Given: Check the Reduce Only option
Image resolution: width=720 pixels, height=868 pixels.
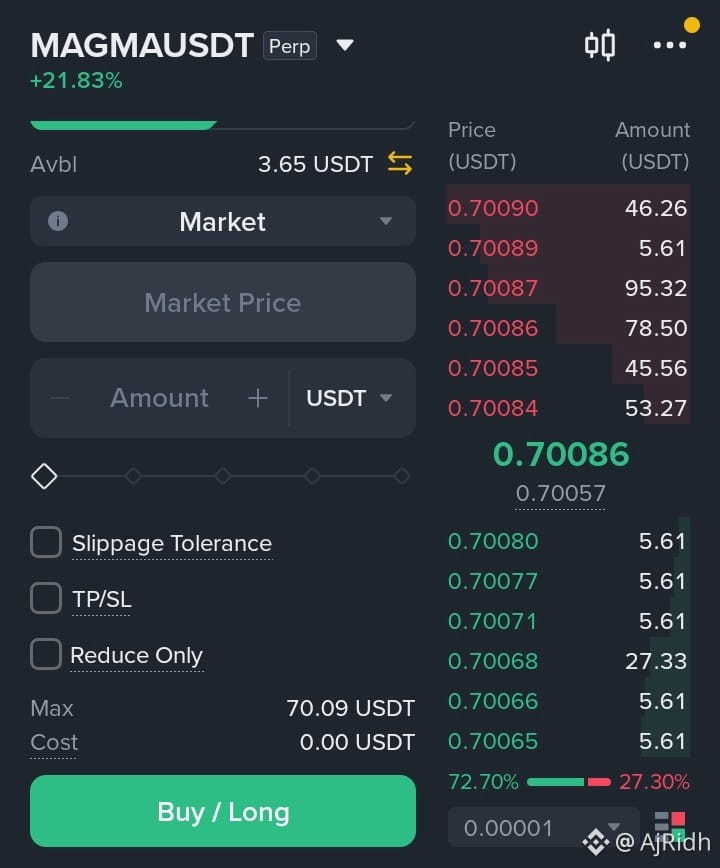Looking at the screenshot, I should 46,654.
